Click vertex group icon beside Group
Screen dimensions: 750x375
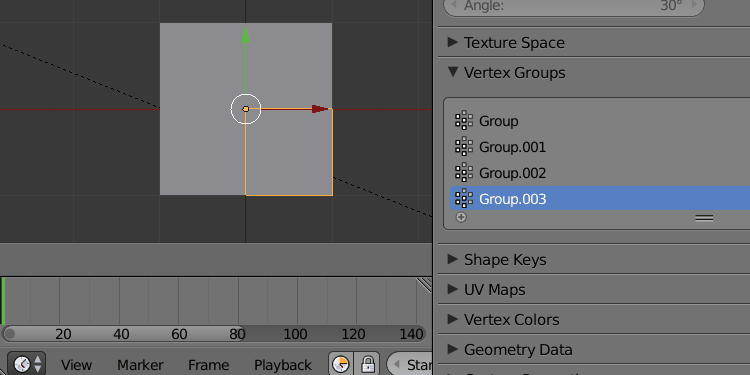(x=463, y=121)
